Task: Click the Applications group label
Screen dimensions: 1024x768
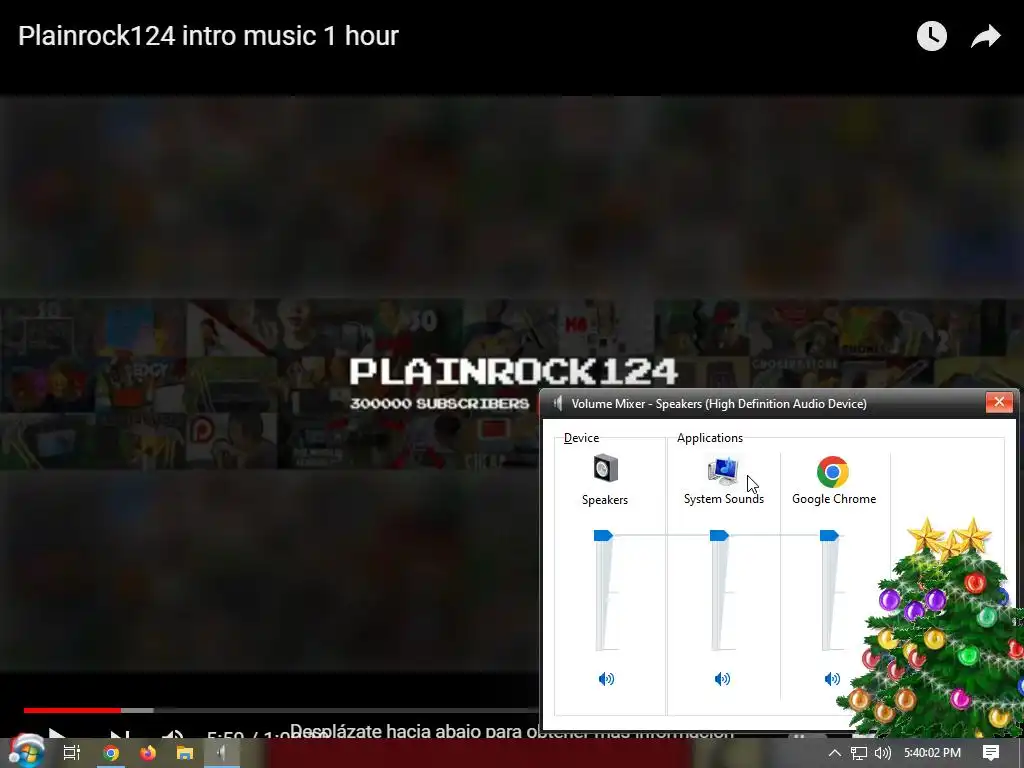Action: click(710, 438)
